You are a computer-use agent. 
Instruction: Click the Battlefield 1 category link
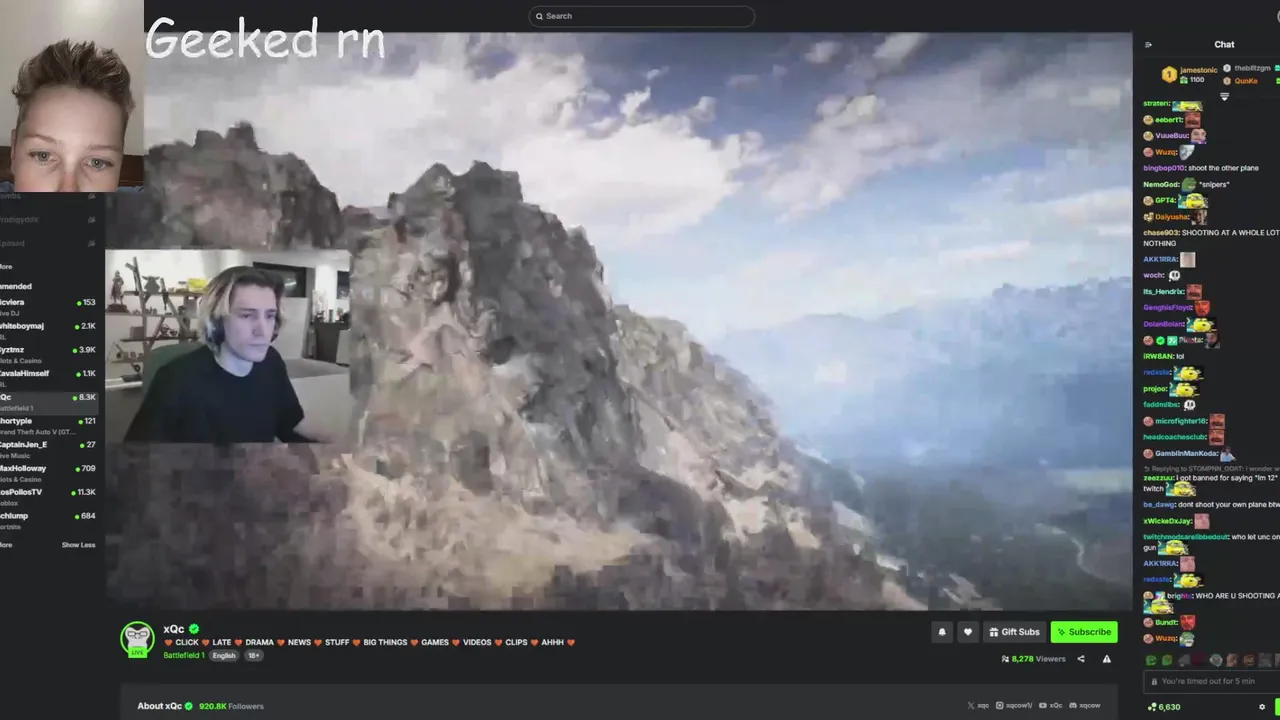[x=184, y=656]
